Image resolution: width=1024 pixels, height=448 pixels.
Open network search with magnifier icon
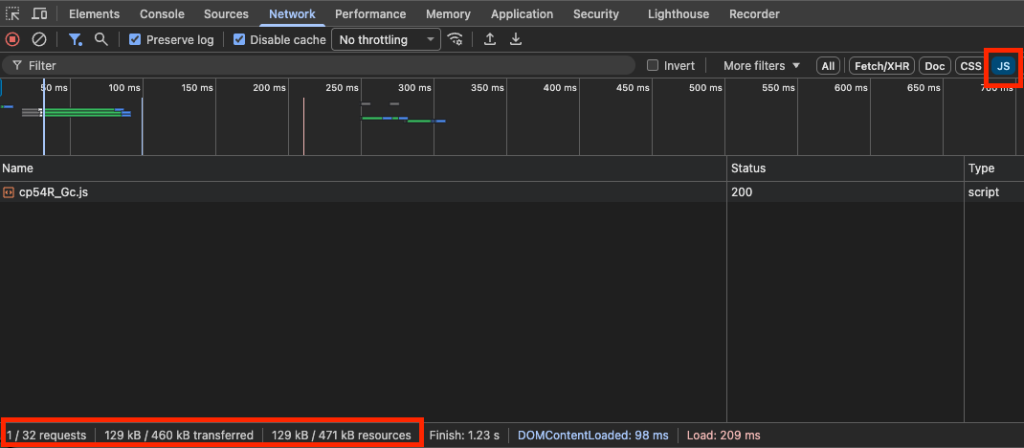(101, 39)
